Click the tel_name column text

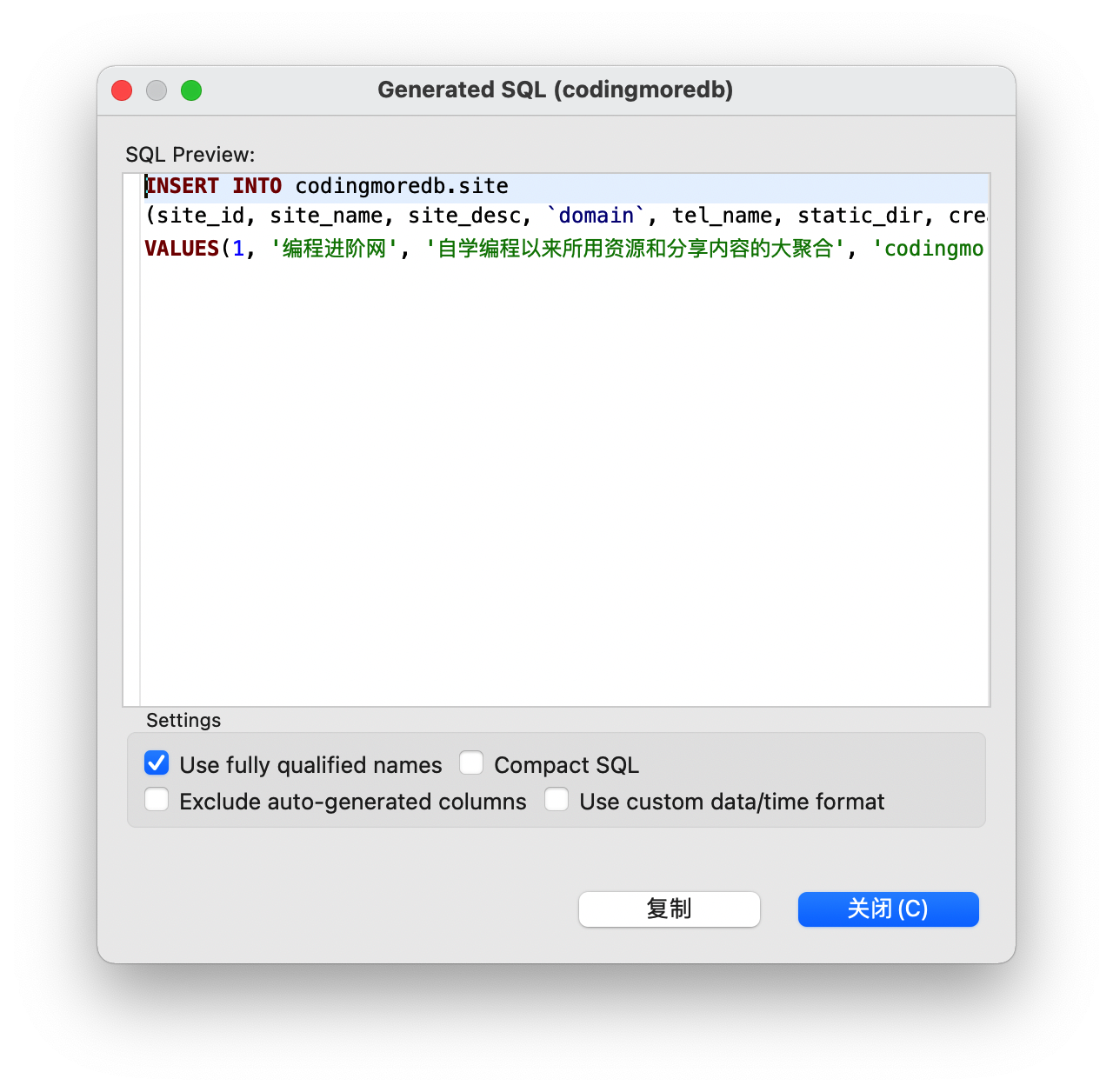pyautogui.click(x=722, y=216)
